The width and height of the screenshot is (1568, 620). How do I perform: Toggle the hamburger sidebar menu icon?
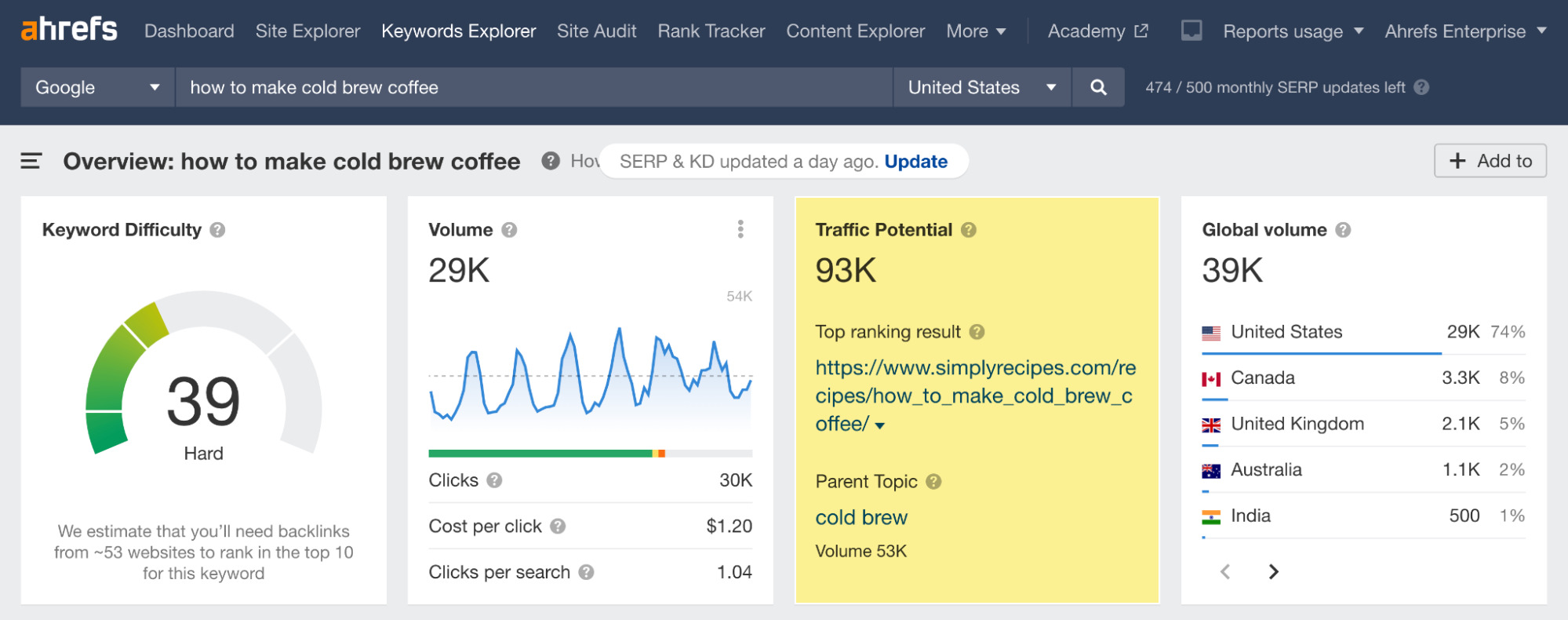click(x=31, y=162)
